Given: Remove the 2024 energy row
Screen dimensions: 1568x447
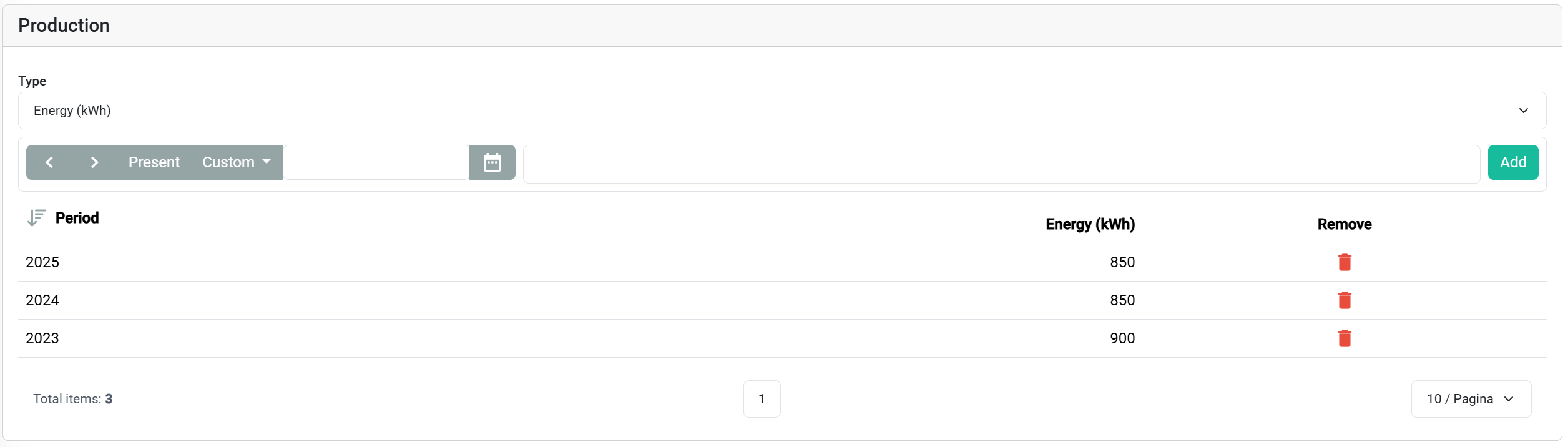Looking at the screenshot, I should pyautogui.click(x=1344, y=300).
